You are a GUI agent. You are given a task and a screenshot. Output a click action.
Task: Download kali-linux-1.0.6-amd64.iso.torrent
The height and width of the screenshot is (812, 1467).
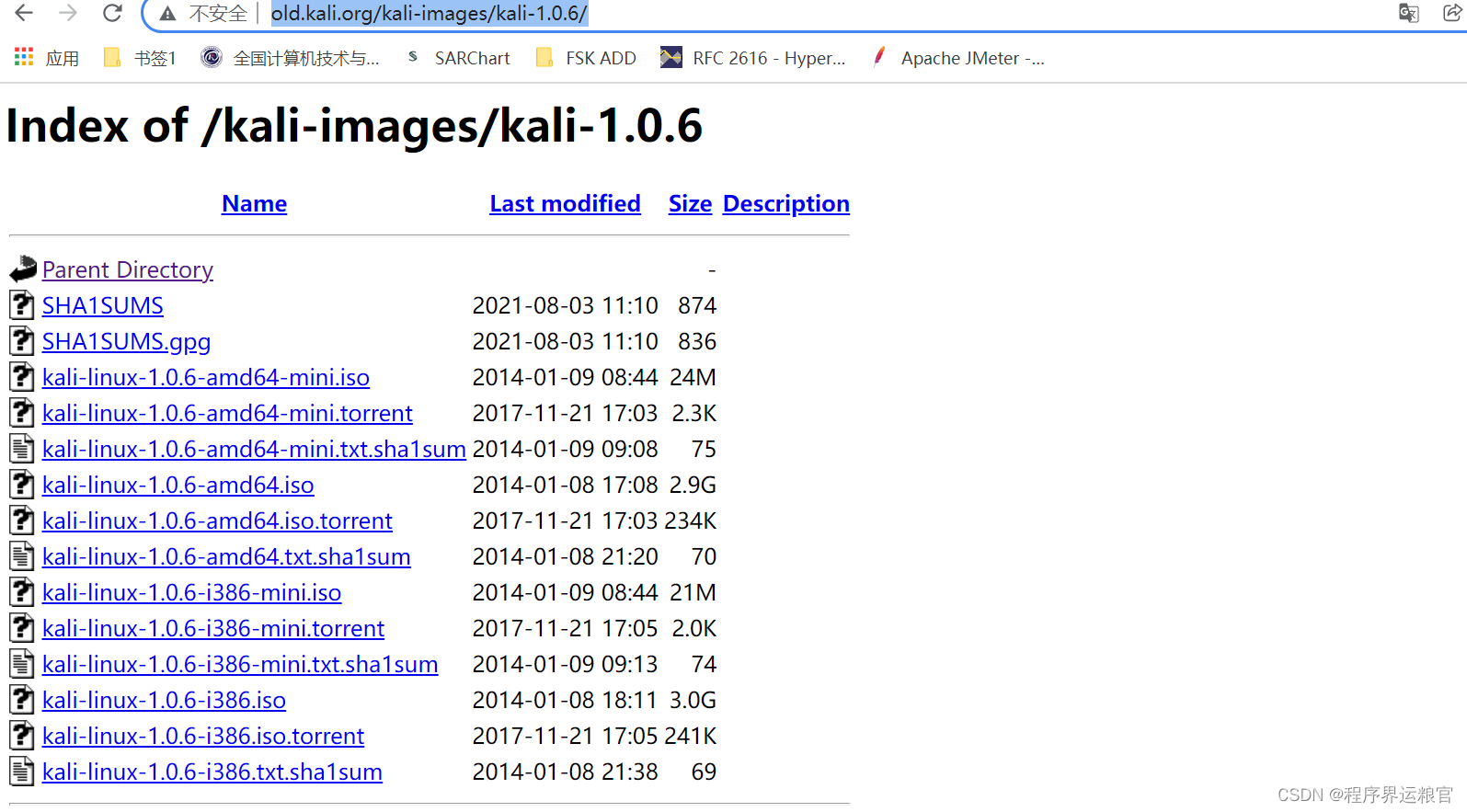coord(217,520)
